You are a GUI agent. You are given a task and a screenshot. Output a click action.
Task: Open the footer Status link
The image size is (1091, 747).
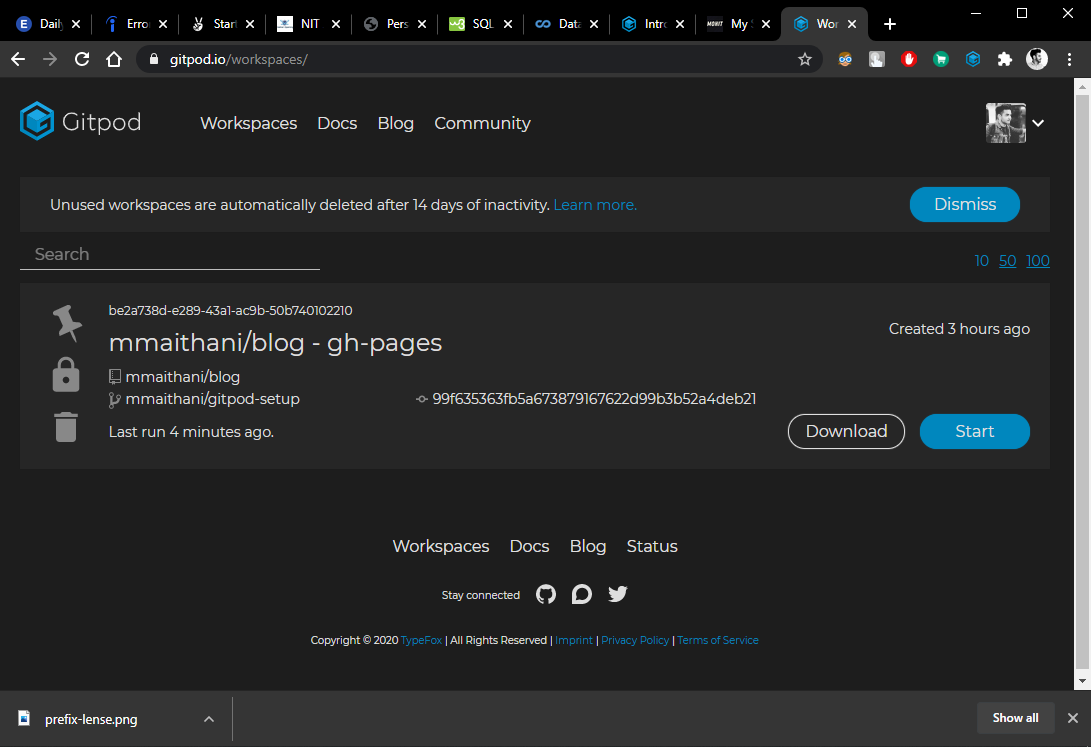652,546
